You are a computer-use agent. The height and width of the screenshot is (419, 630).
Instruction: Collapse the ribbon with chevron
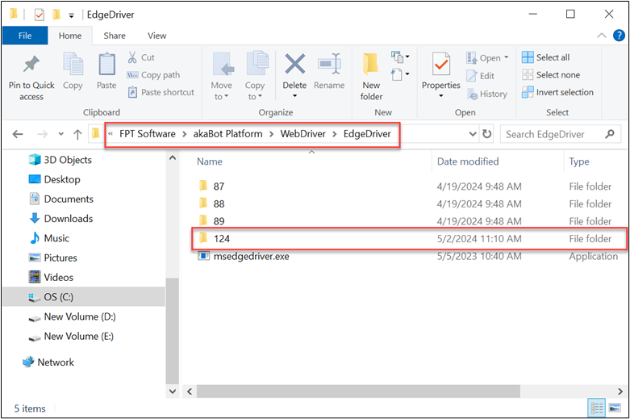click(601, 35)
